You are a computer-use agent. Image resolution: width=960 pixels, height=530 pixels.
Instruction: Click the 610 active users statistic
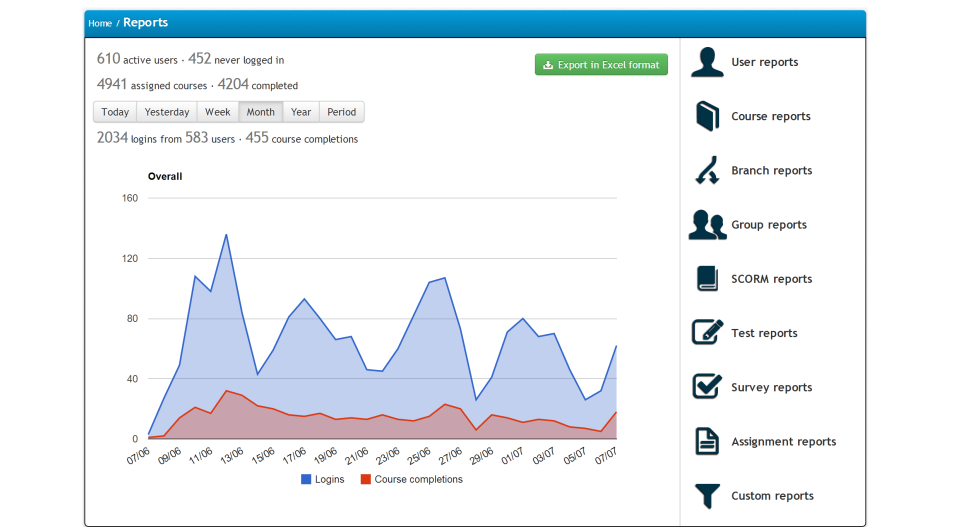click(x=137, y=59)
